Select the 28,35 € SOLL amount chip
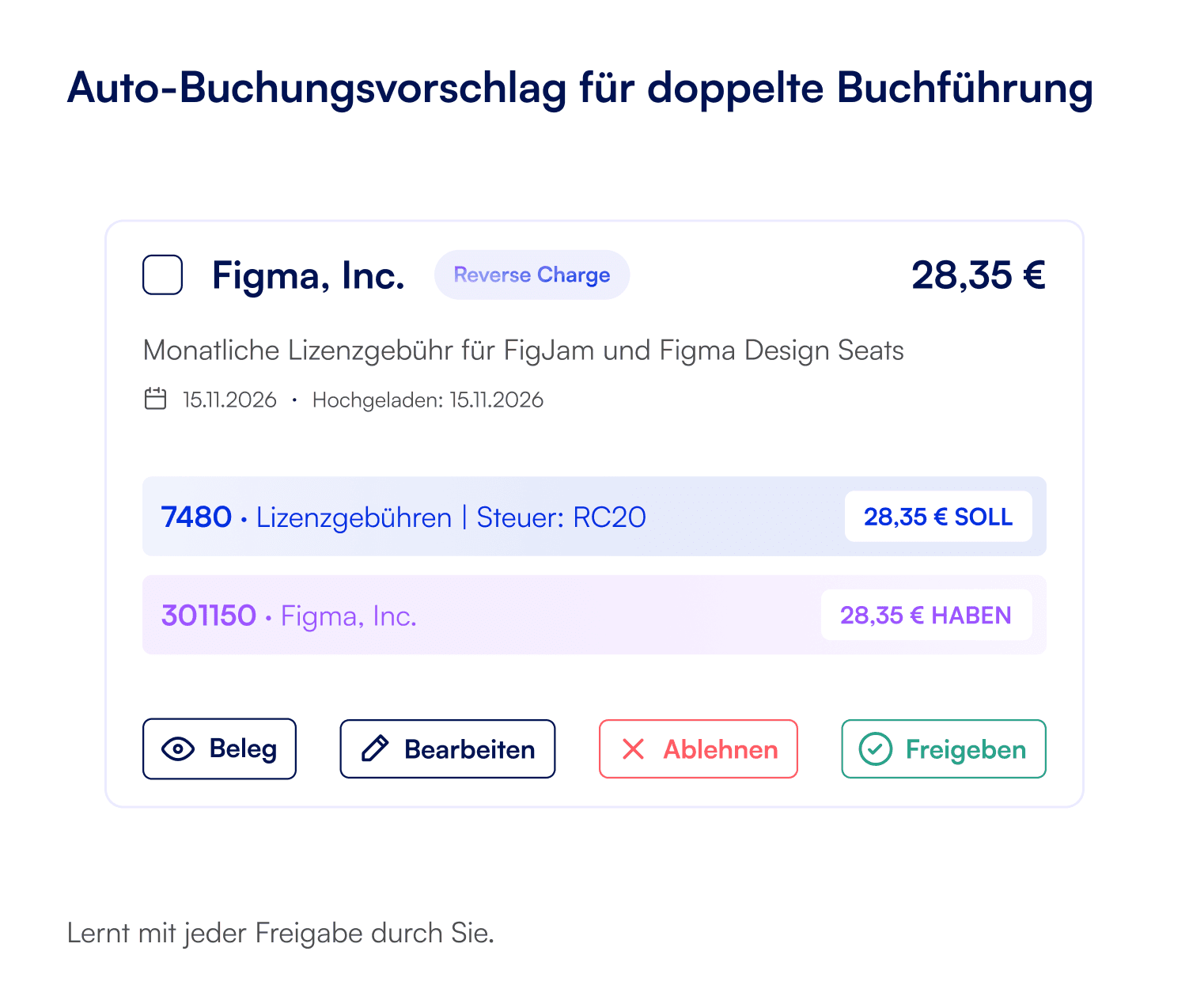This screenshot has width=1189, height=1008. [938, 517]
